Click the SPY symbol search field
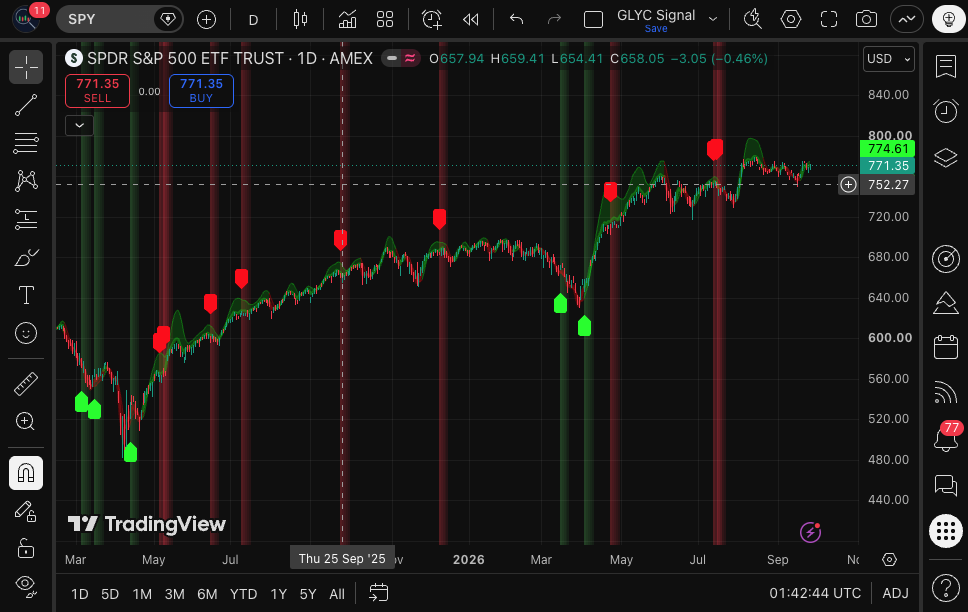This screenshot has width=968, height=612. tap(105, 20)
